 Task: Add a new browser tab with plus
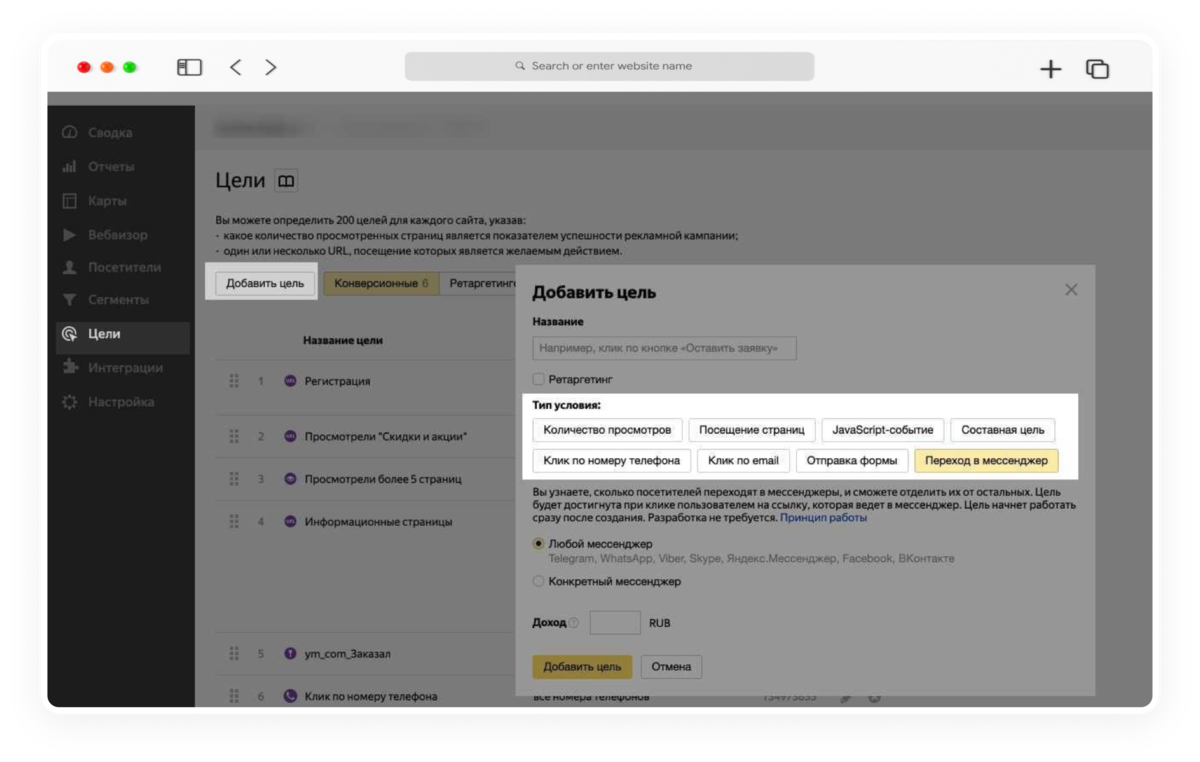[x=1050, y=68]
